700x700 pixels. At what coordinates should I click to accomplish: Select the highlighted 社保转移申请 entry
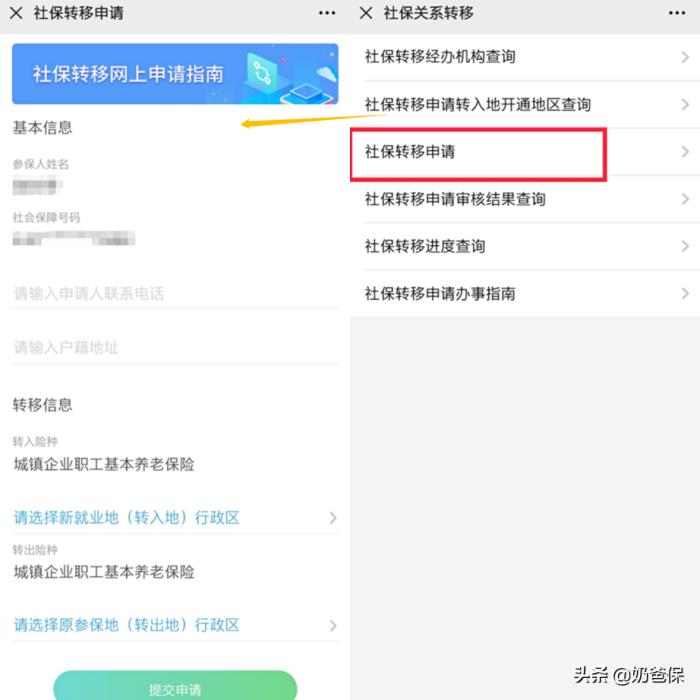tap(525, 152)
